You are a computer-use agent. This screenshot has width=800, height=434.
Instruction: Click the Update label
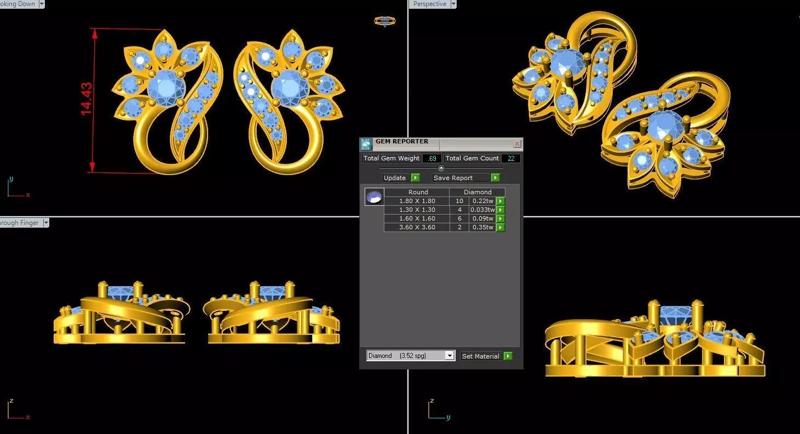[394, 177]
